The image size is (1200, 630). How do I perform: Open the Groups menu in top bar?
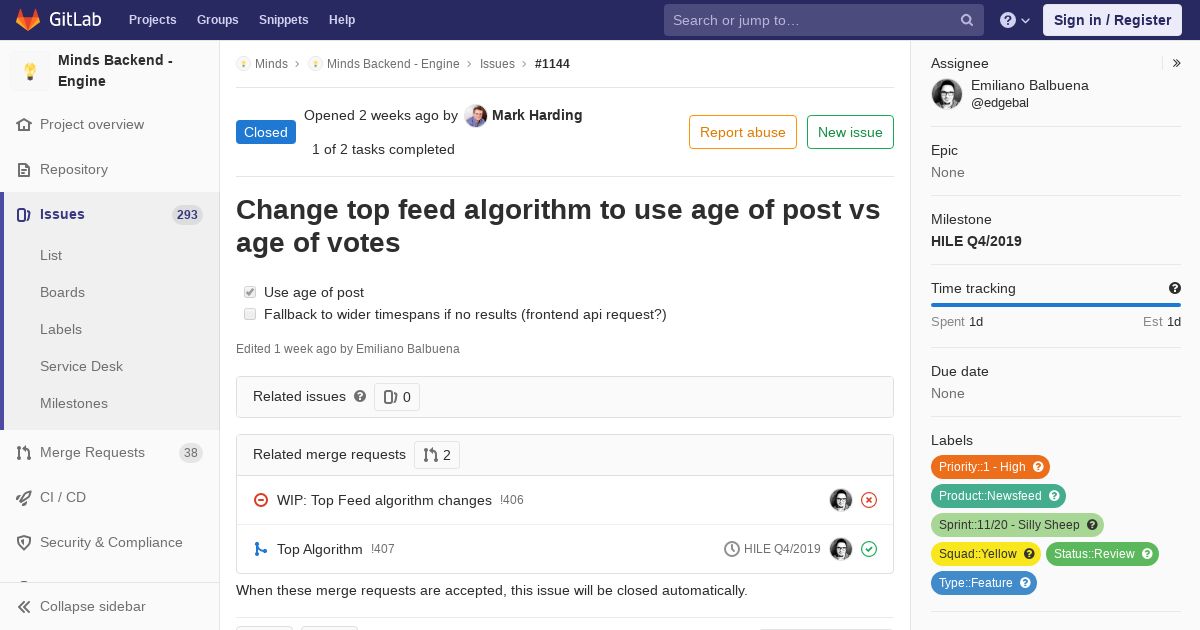click(217, 20)
